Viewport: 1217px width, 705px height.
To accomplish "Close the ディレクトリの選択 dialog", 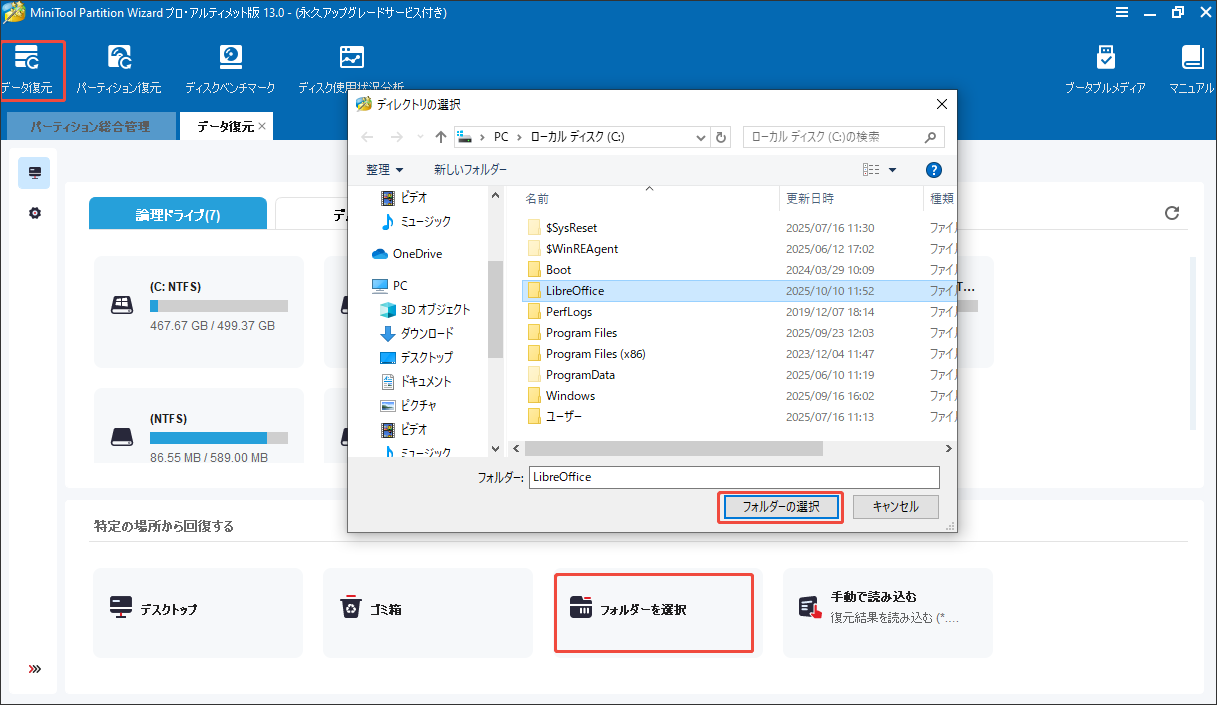I will coord(941,104).
